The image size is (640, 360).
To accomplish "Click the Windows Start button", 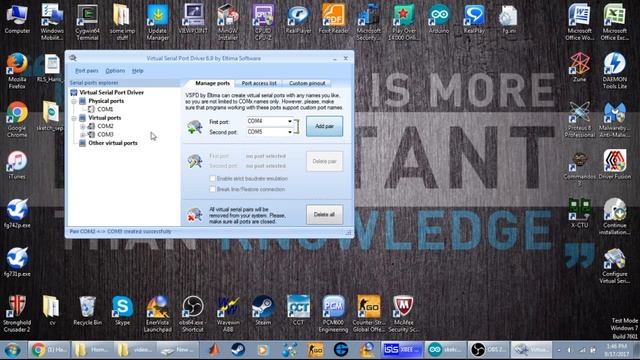I will (x=12, y=350).
